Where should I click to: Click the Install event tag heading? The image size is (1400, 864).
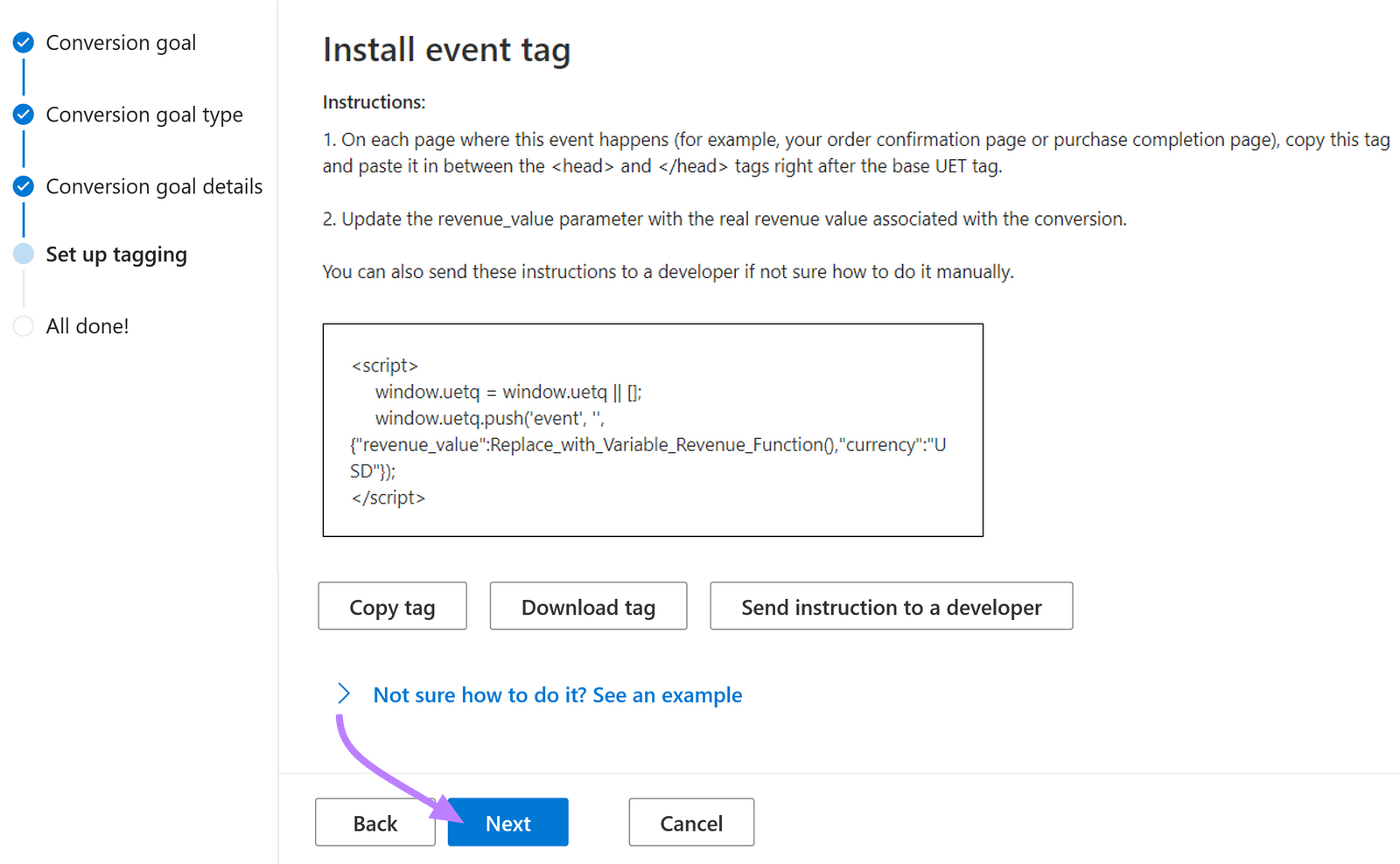pos(446,50)
